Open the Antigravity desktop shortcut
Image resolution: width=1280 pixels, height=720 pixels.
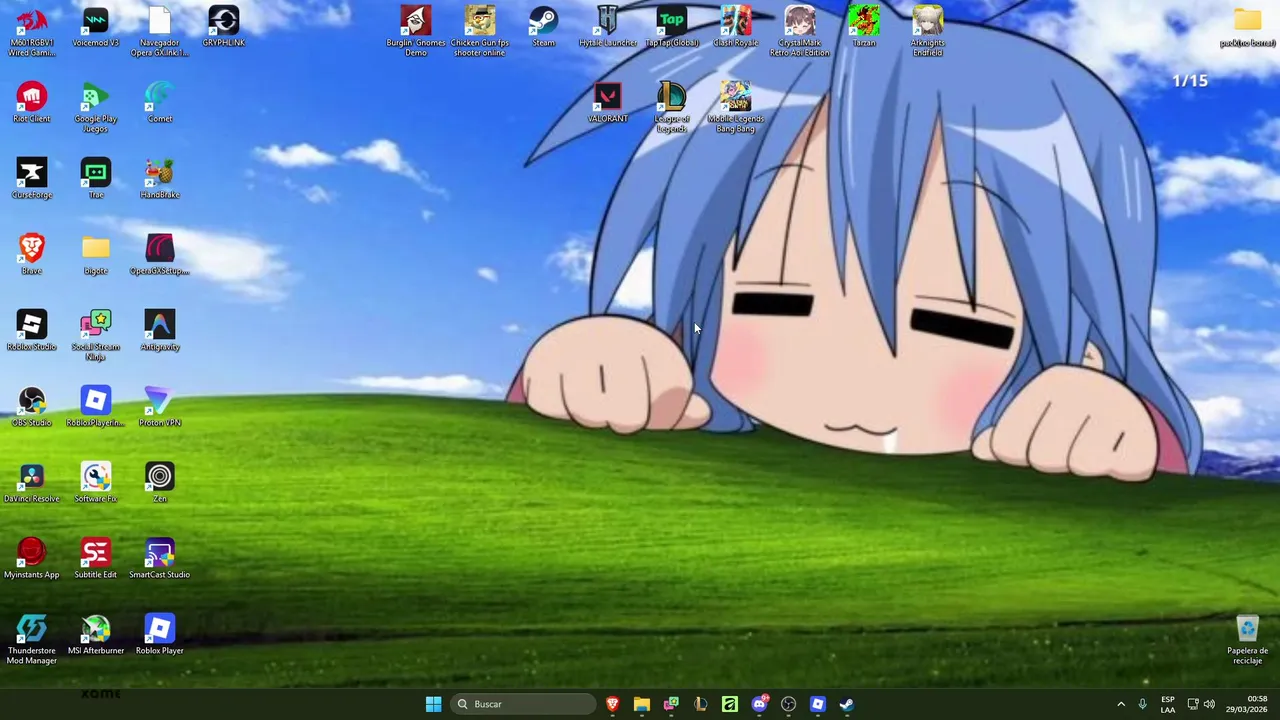click(x=159, y=332)
